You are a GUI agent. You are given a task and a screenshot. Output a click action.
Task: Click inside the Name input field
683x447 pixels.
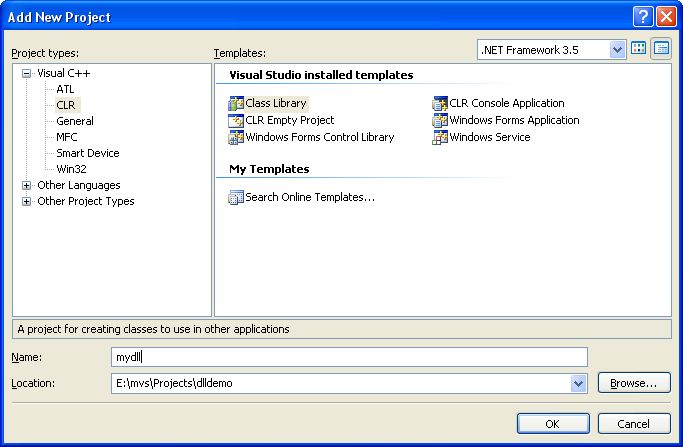[x=349, y=357]
